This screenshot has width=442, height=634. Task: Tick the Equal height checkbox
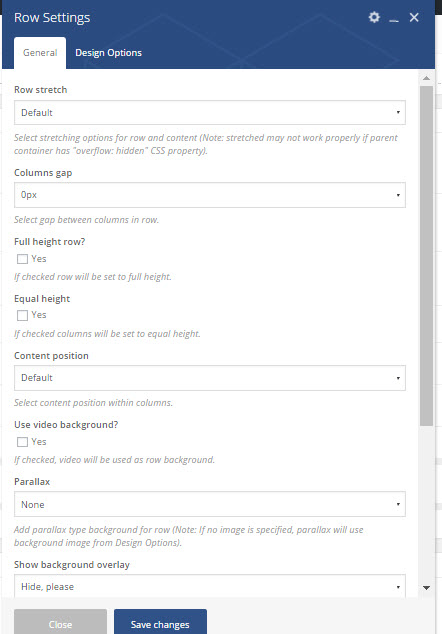22,315
